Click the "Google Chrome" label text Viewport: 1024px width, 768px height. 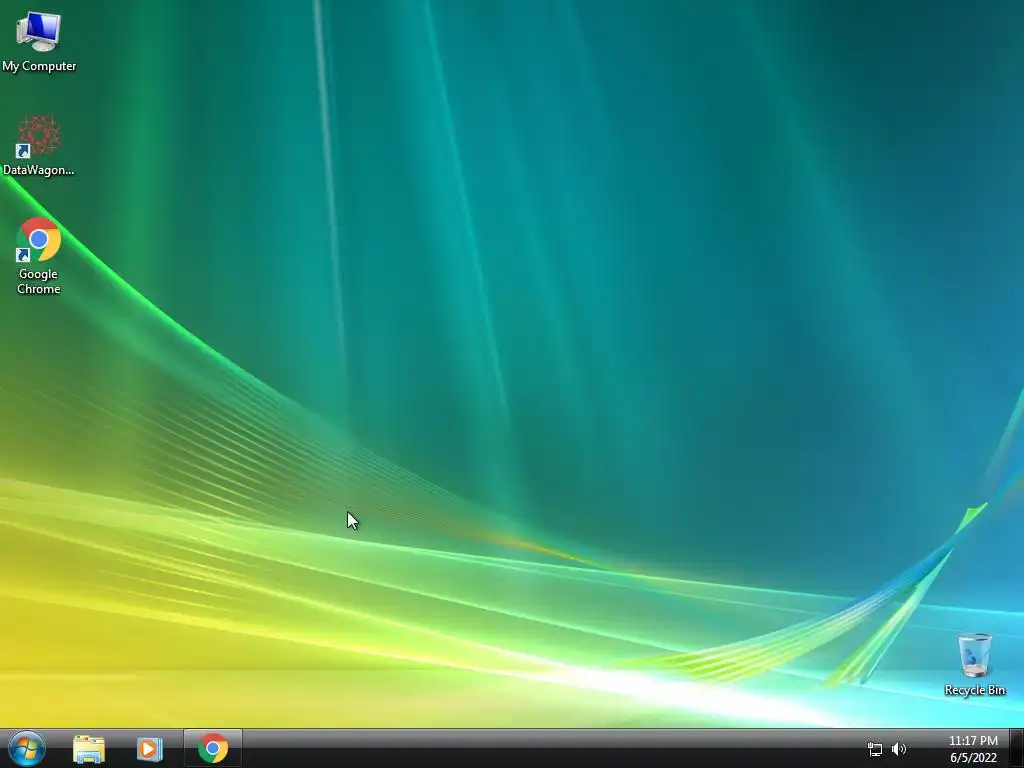(x=39, y=281)
